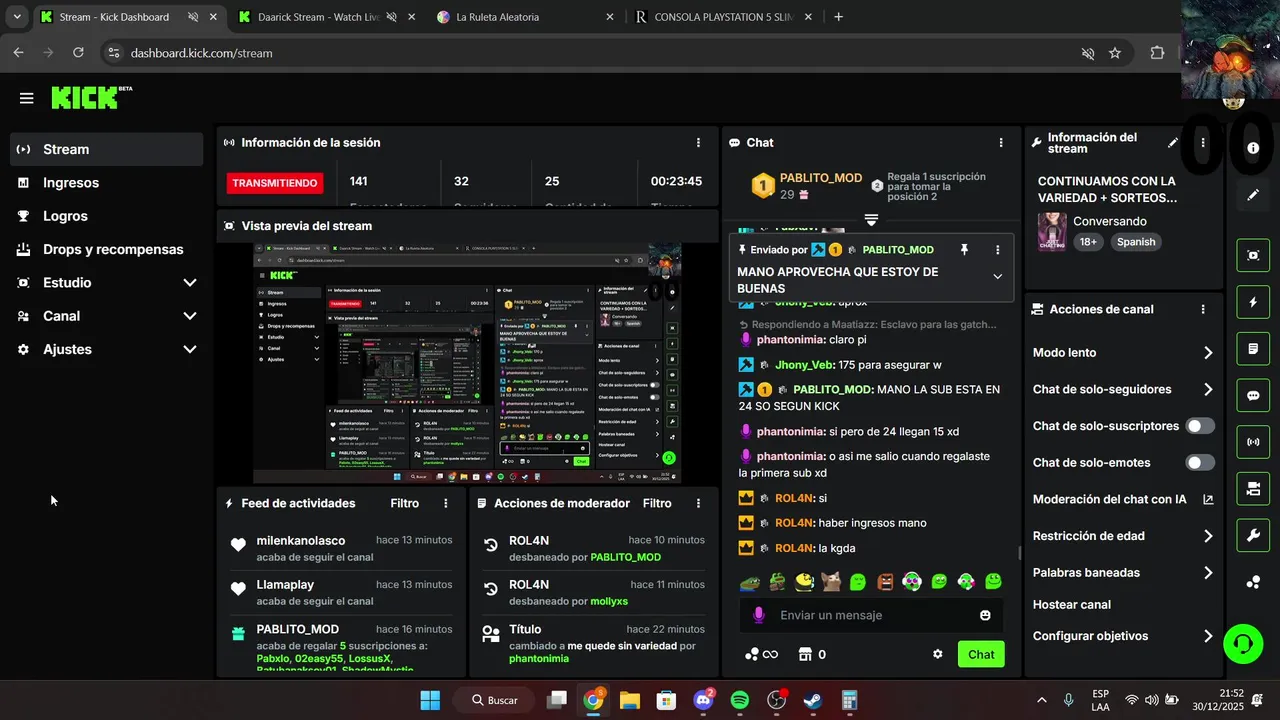This screenshot has height=720, width=1280.
Task: Expand the pinned message chevron
Action: click(997, 276)
